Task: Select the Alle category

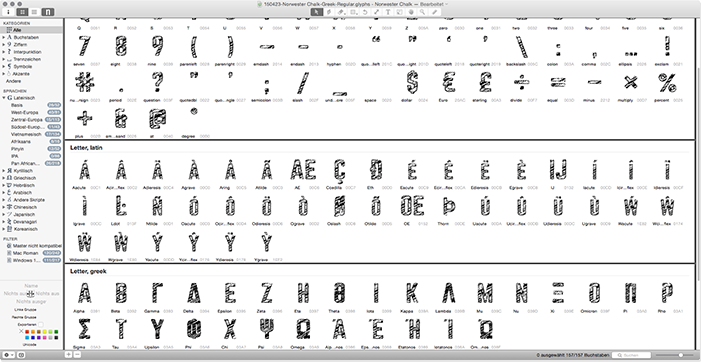Action: tap(32, 29)
